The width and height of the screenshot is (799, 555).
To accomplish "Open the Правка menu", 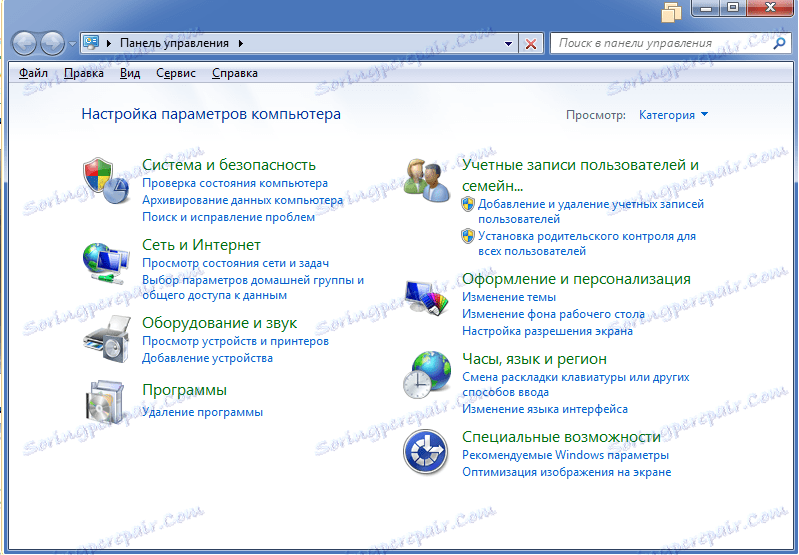I will [84, 73].
